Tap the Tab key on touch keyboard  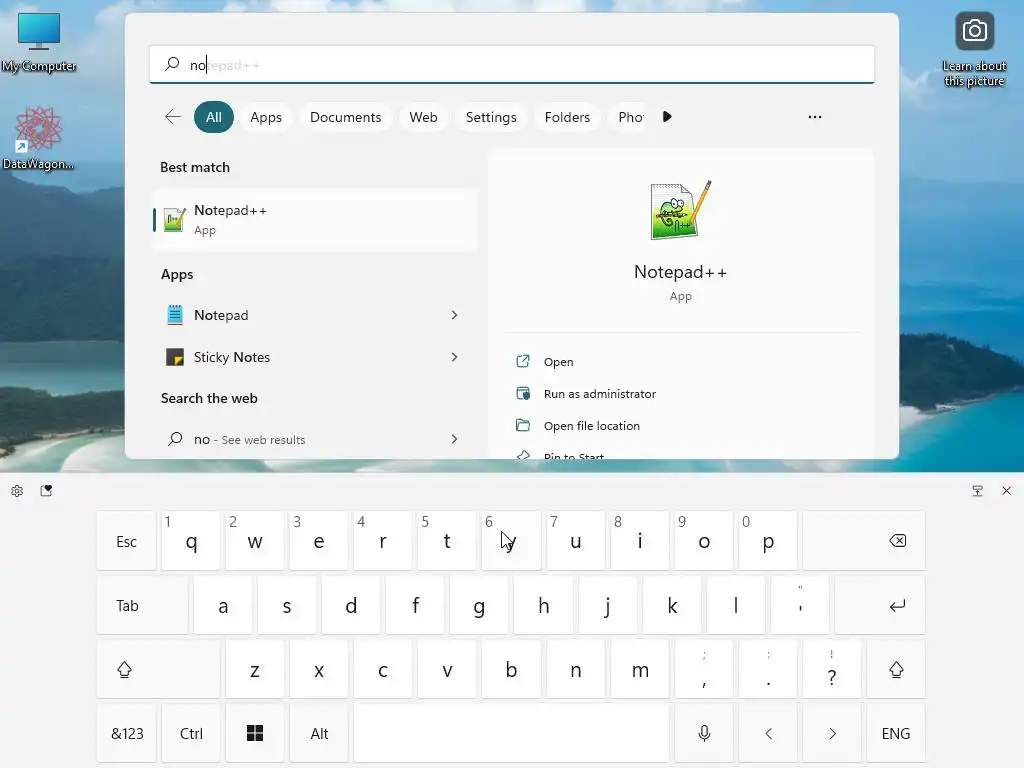click(142, 605)
